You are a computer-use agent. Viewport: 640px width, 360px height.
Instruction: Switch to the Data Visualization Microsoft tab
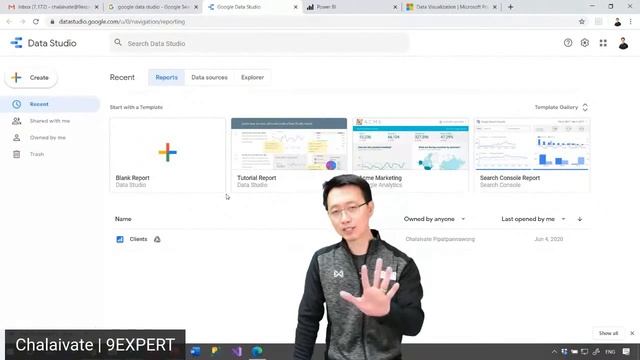point(451,7)
